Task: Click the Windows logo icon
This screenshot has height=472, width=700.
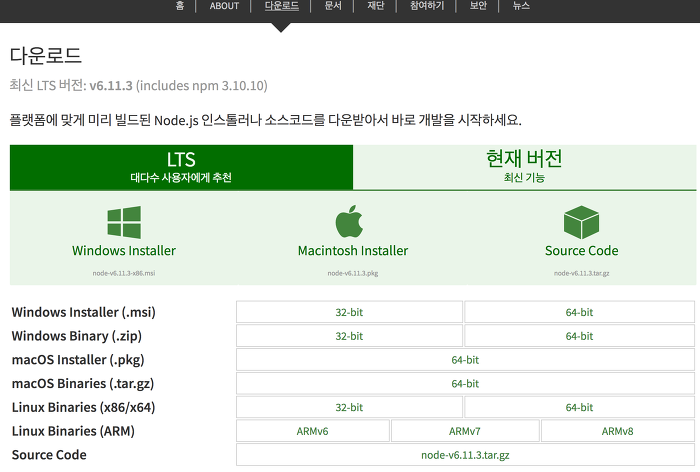Action: (124, 222)
